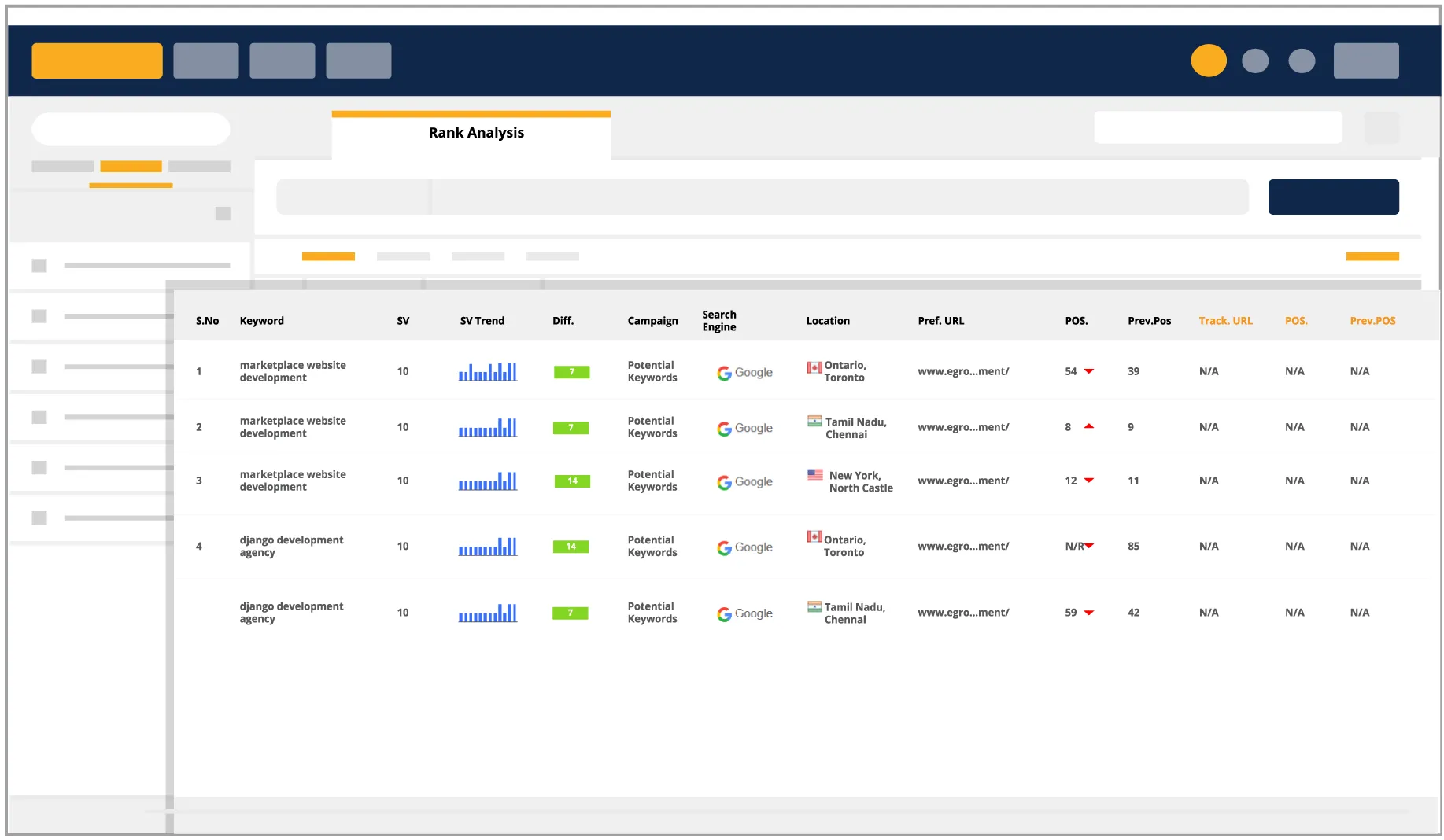The height and width of the screenshot is (840, 1444).
Task: Toggle the first gray checkbox in the left sidebar list
Action: pyautogui.click(x=39, y=266)
